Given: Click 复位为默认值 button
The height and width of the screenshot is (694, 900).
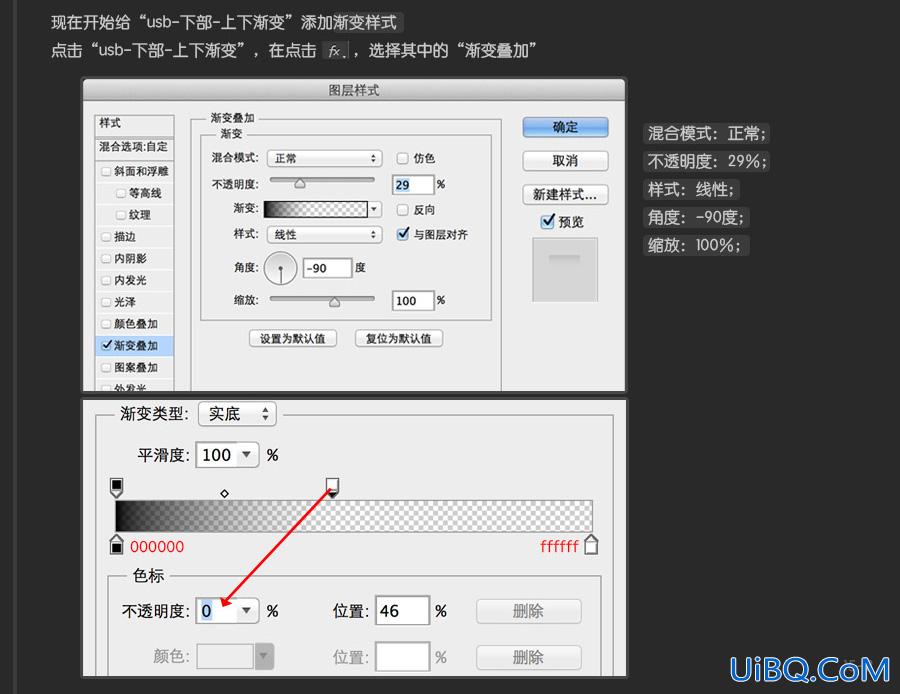Looking at the screenshot, I should click(x=399, y=339).
